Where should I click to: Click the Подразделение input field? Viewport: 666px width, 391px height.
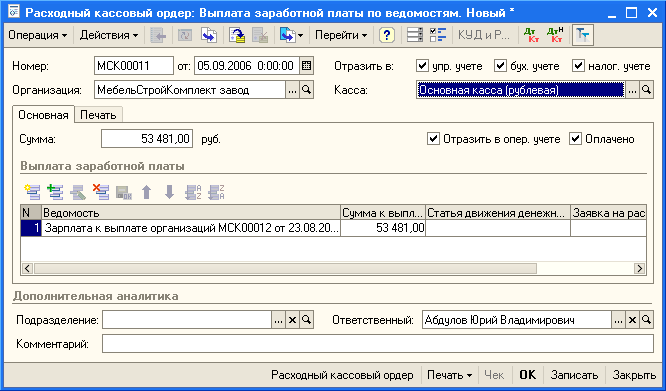[x=187, y=320]
